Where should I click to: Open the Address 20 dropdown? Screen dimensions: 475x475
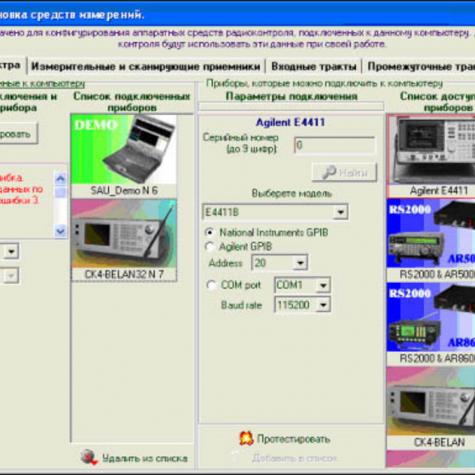[300, 263]
